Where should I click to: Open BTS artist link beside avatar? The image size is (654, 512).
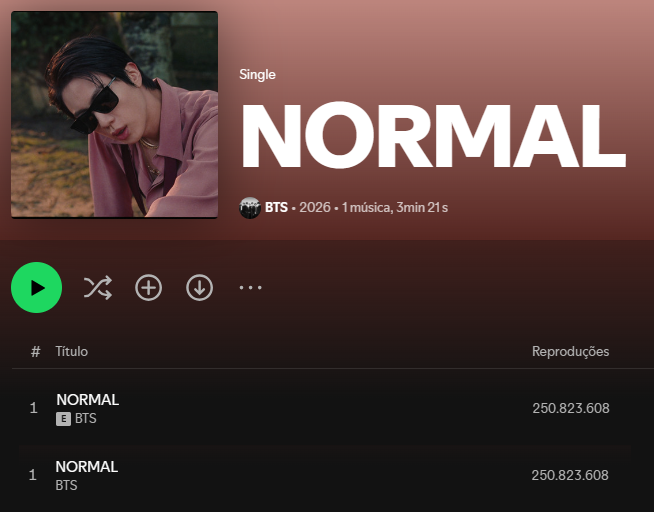coord(276,207)
